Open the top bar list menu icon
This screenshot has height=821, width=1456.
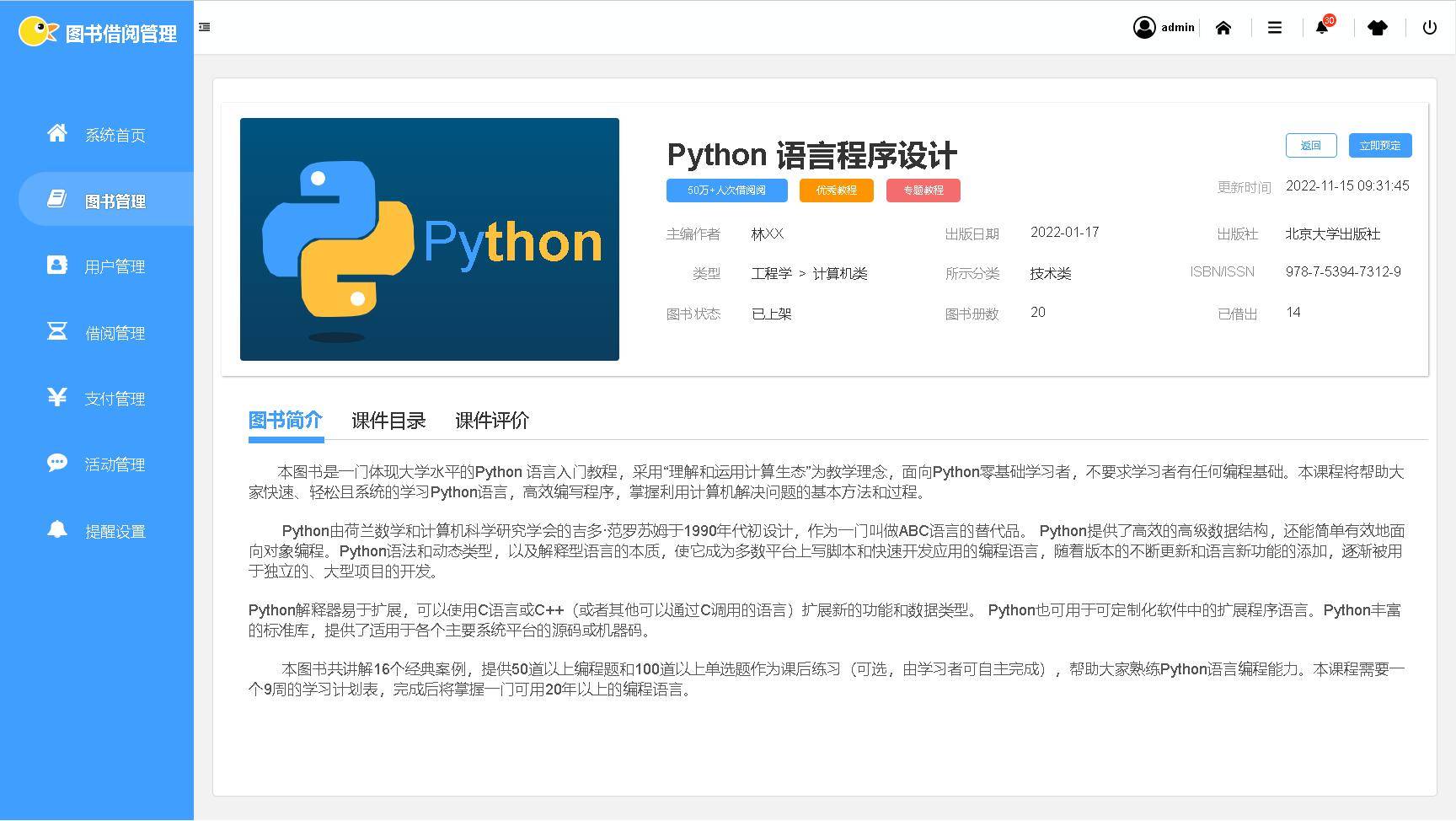click(1275, 28)
